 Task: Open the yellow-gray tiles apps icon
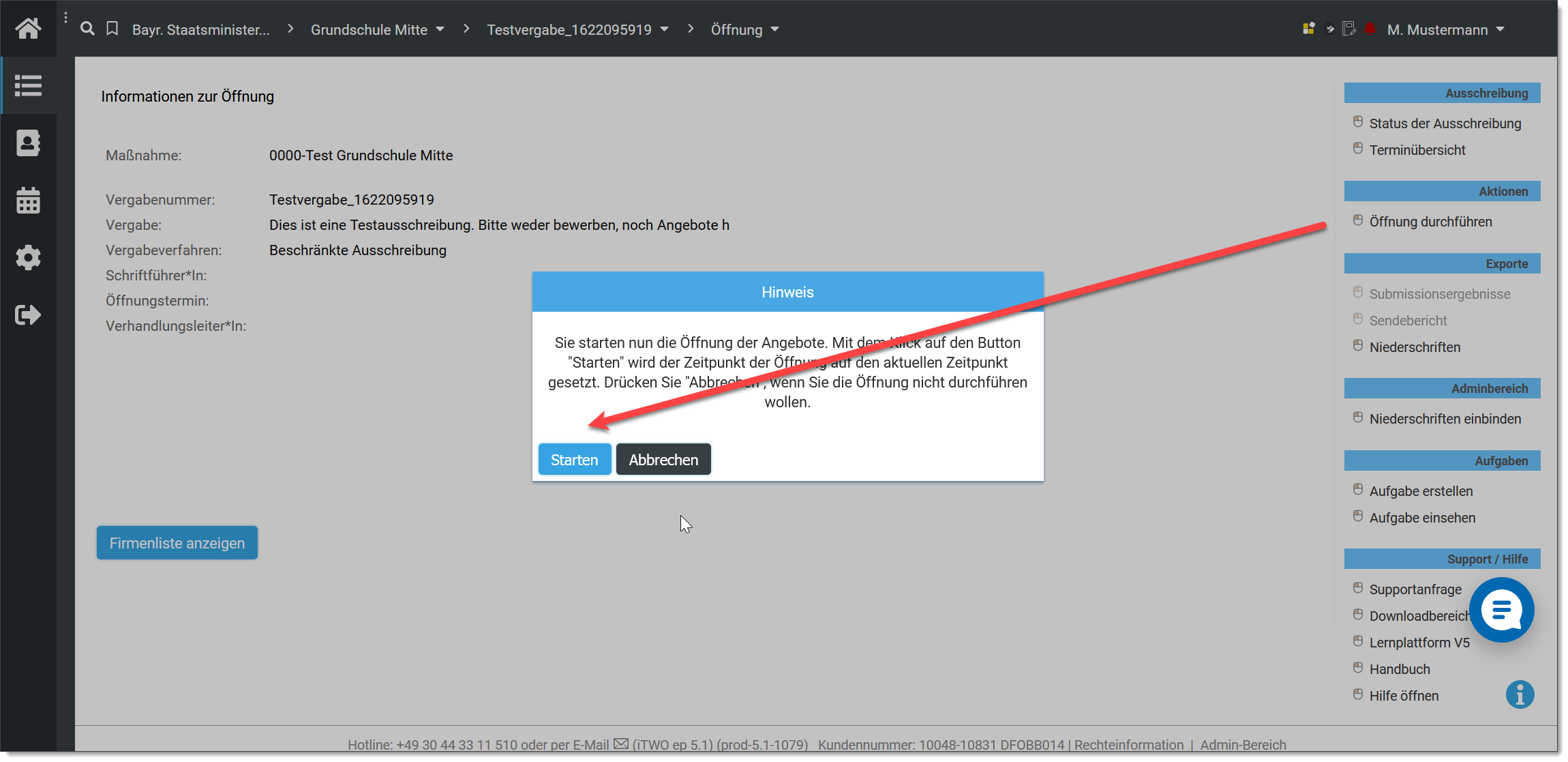1308,29
